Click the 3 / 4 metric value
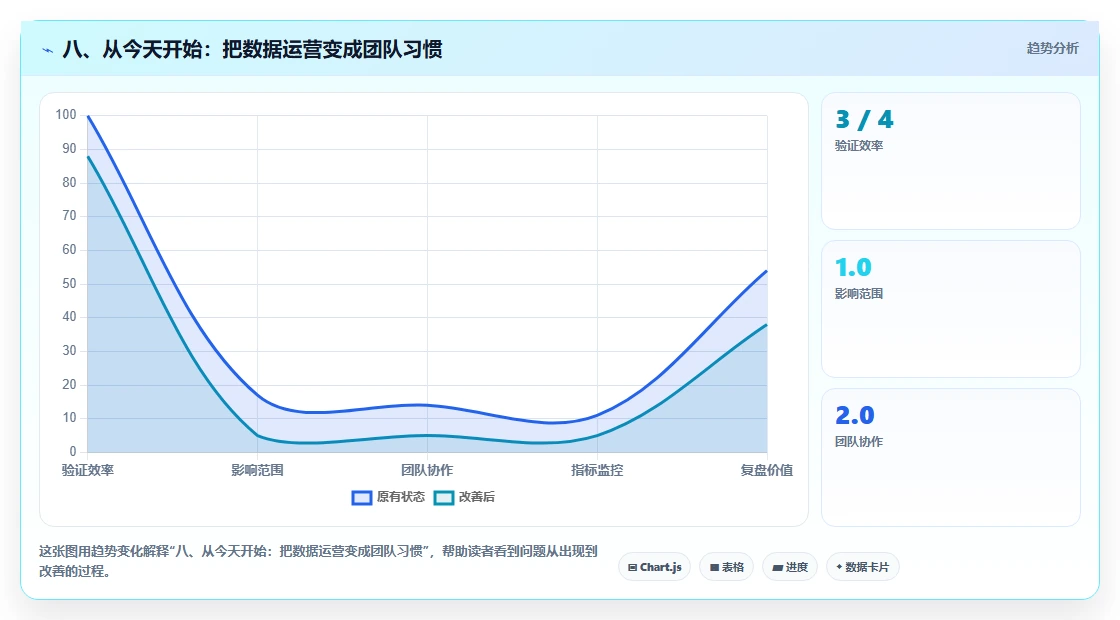1120x620 pixels. [x=864, y=119]
